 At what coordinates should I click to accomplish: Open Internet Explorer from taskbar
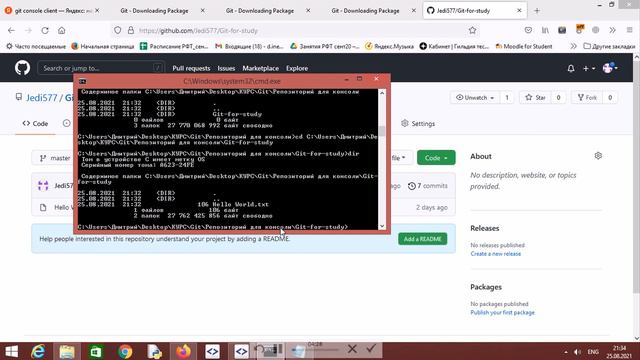(38, 351)
